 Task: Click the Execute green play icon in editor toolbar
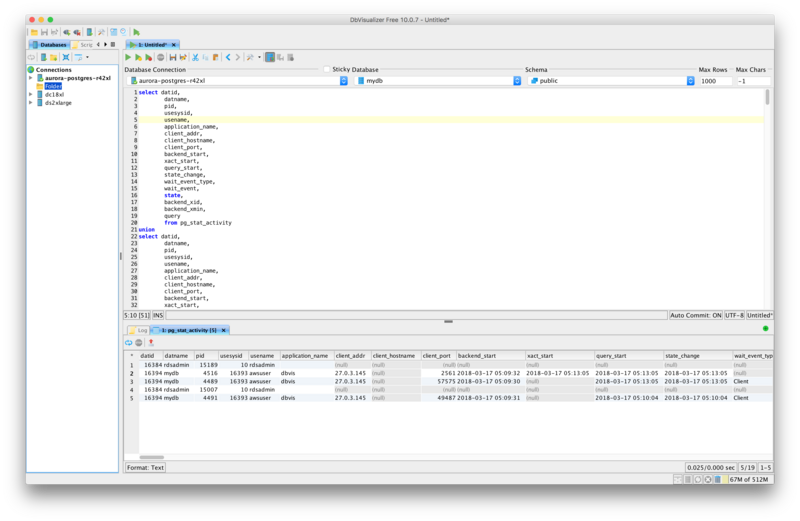pyautogui.click(x=128, y=57)
